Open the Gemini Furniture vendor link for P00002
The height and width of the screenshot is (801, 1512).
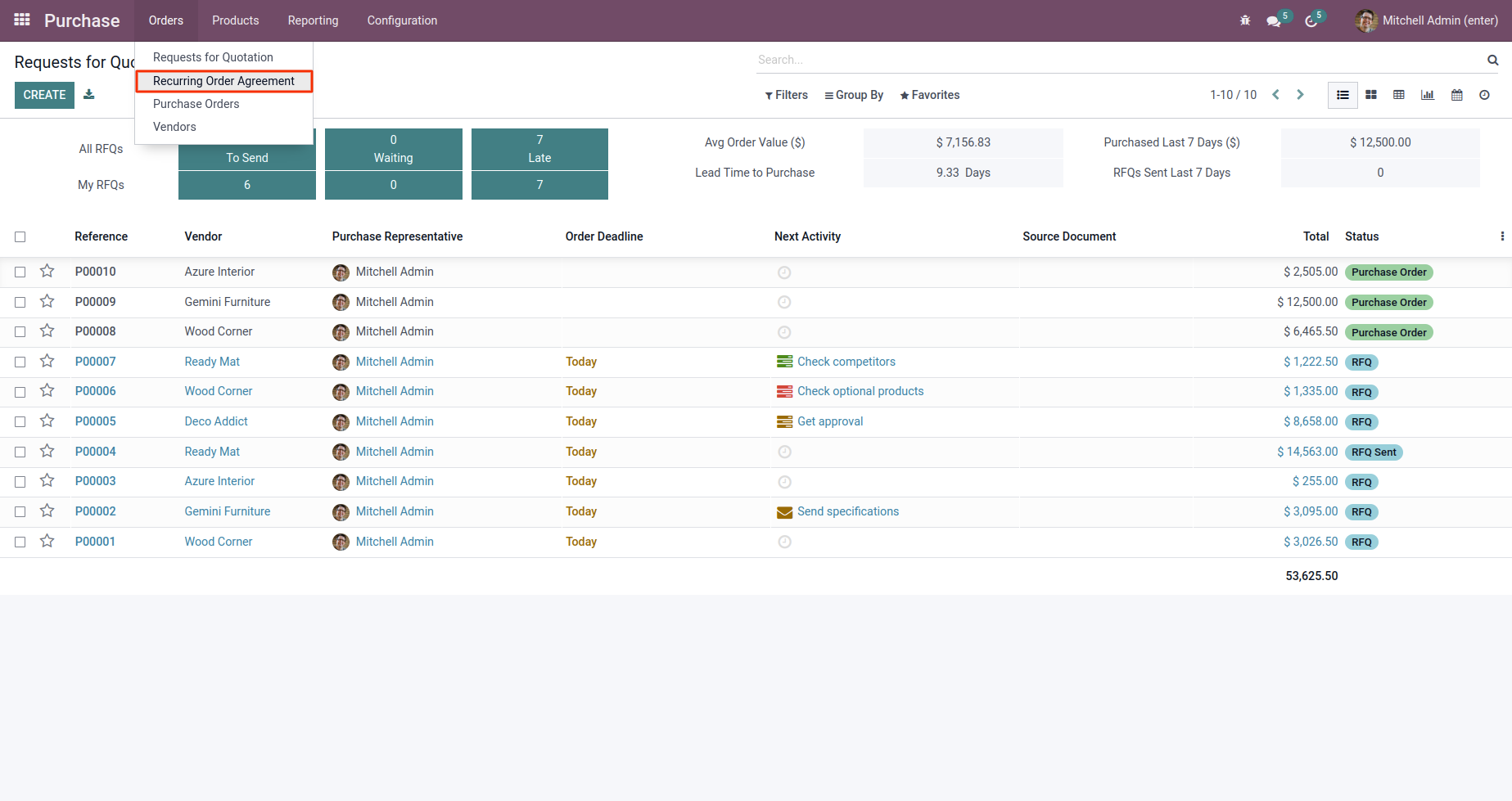(227, 511)
